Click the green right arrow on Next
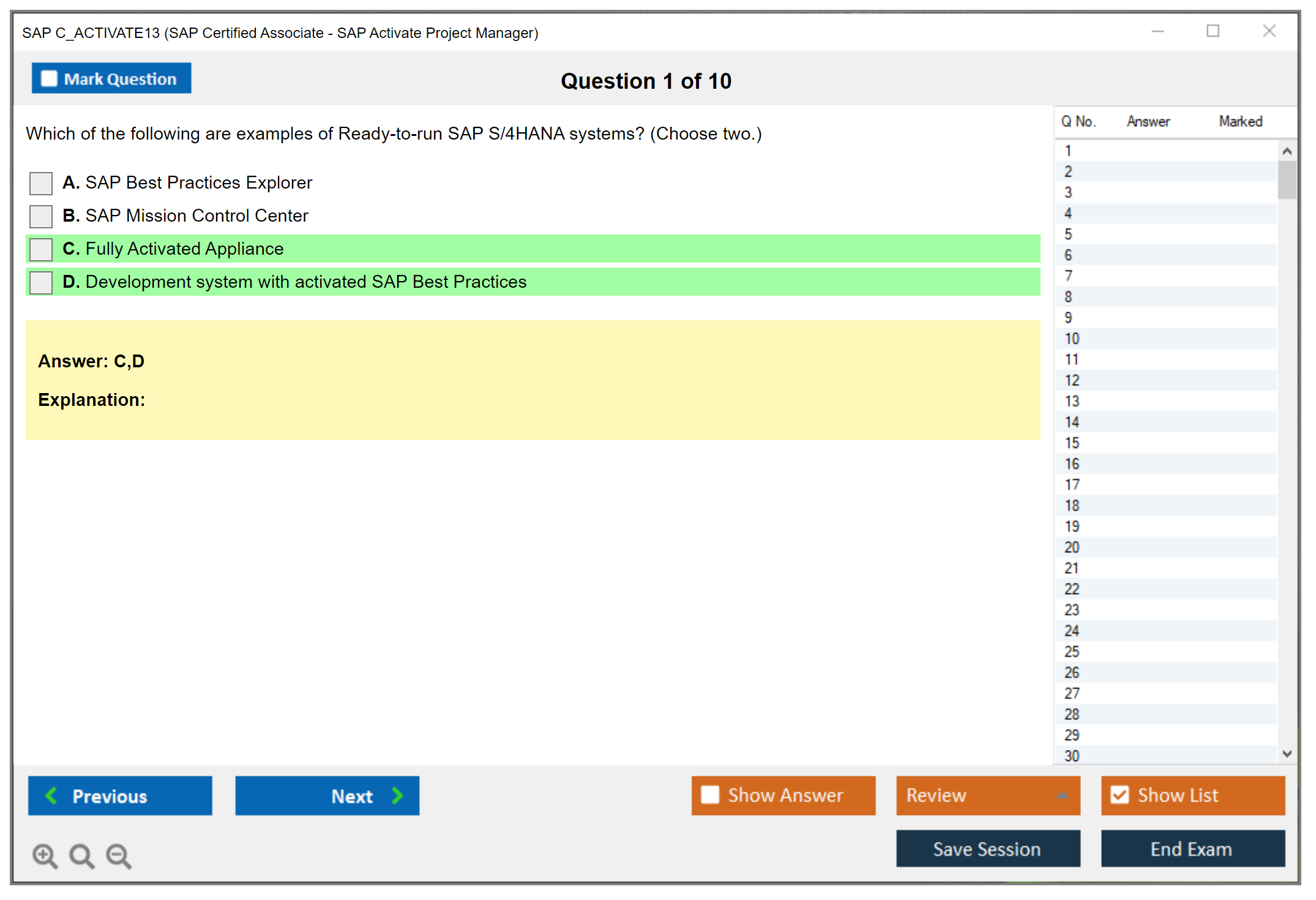This screenshot has width=1316, height=900. [398, 795]
